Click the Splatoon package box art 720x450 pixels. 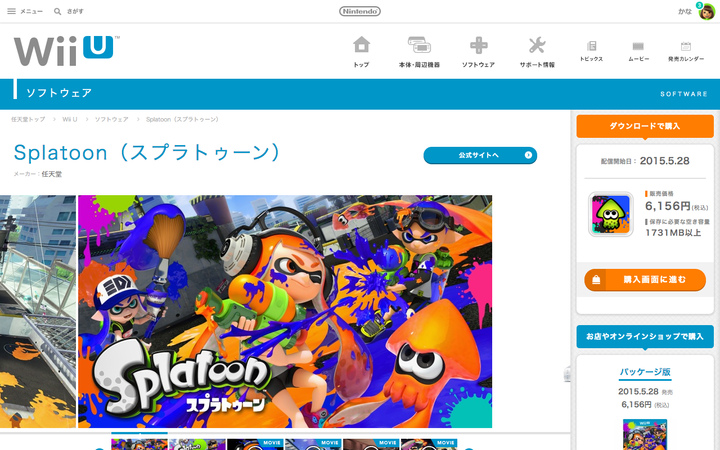645,434
